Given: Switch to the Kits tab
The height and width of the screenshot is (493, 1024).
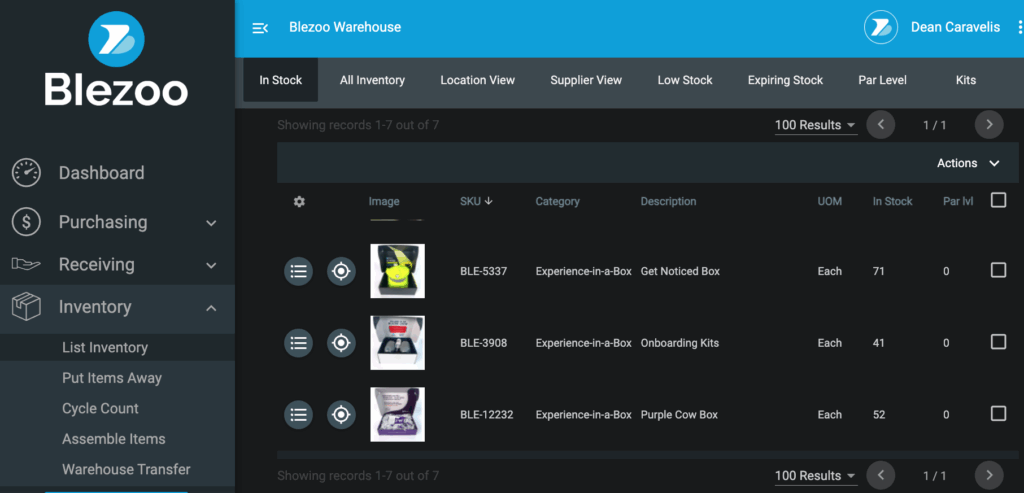Looking at the screenshot, I should tap(965, 80).
